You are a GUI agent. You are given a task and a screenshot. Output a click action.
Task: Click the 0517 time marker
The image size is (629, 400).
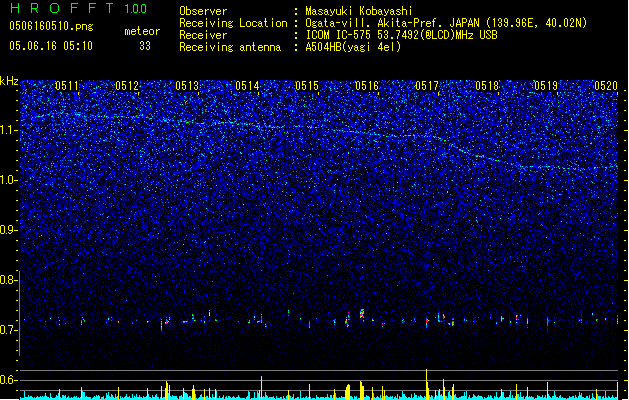[x=427, y=86]
